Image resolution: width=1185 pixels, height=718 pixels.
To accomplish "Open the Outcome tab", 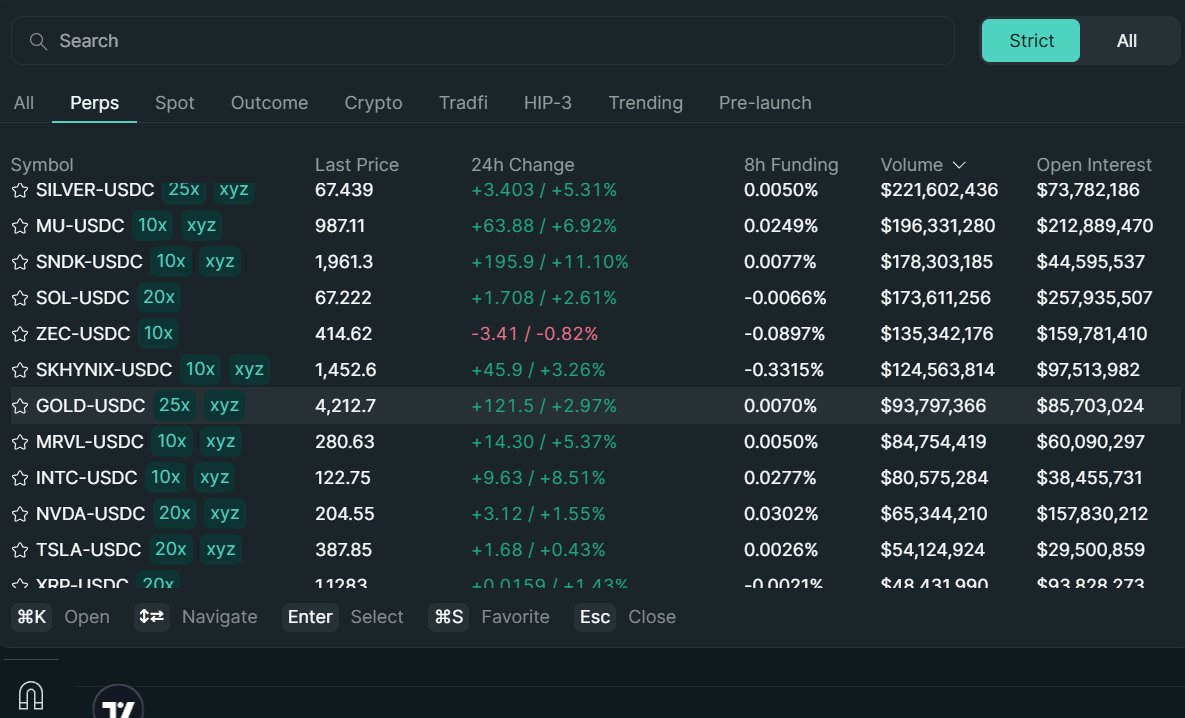I will (269, 103).
